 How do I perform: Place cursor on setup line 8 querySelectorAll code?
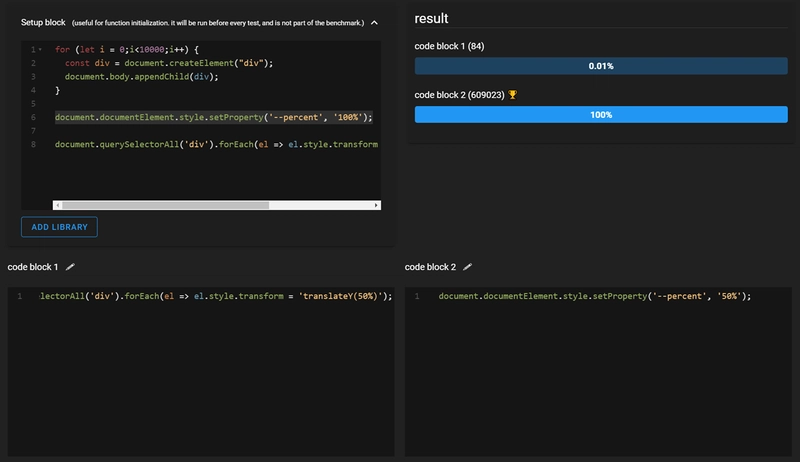point(216,144)
